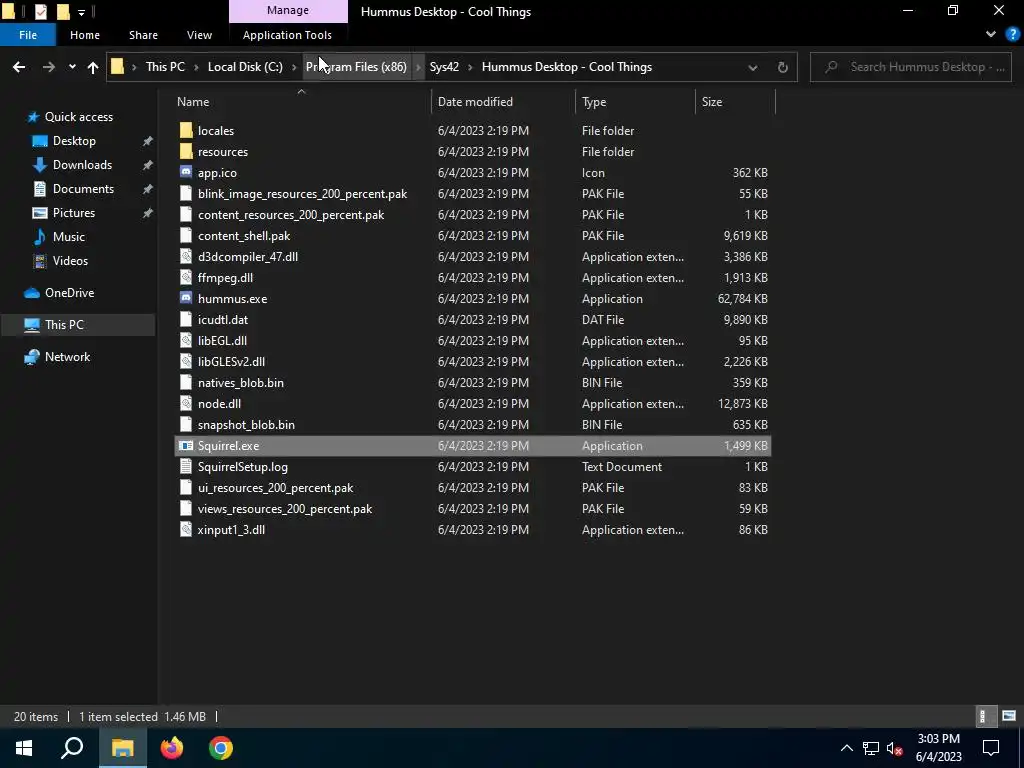The image size is (1024, 768).
Task: Sort files by Type column
Action: pyautogui.click(x=594, y=102)
